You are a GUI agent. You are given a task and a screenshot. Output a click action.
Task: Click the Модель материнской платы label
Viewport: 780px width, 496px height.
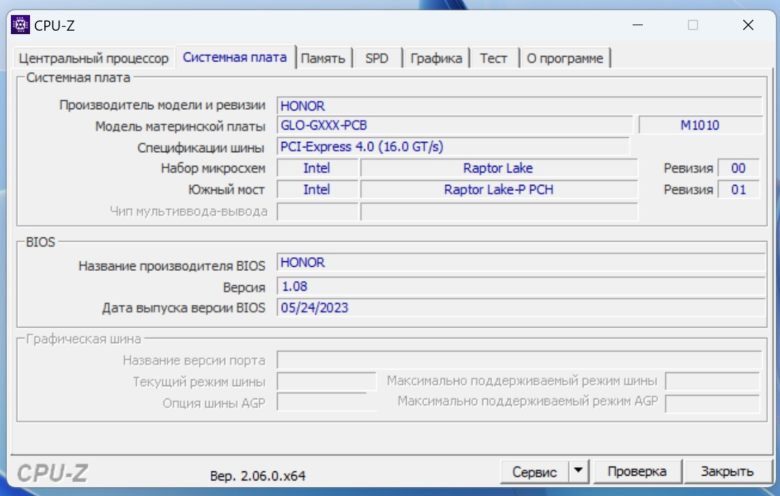pyautogui.click(x=180, y=126)
